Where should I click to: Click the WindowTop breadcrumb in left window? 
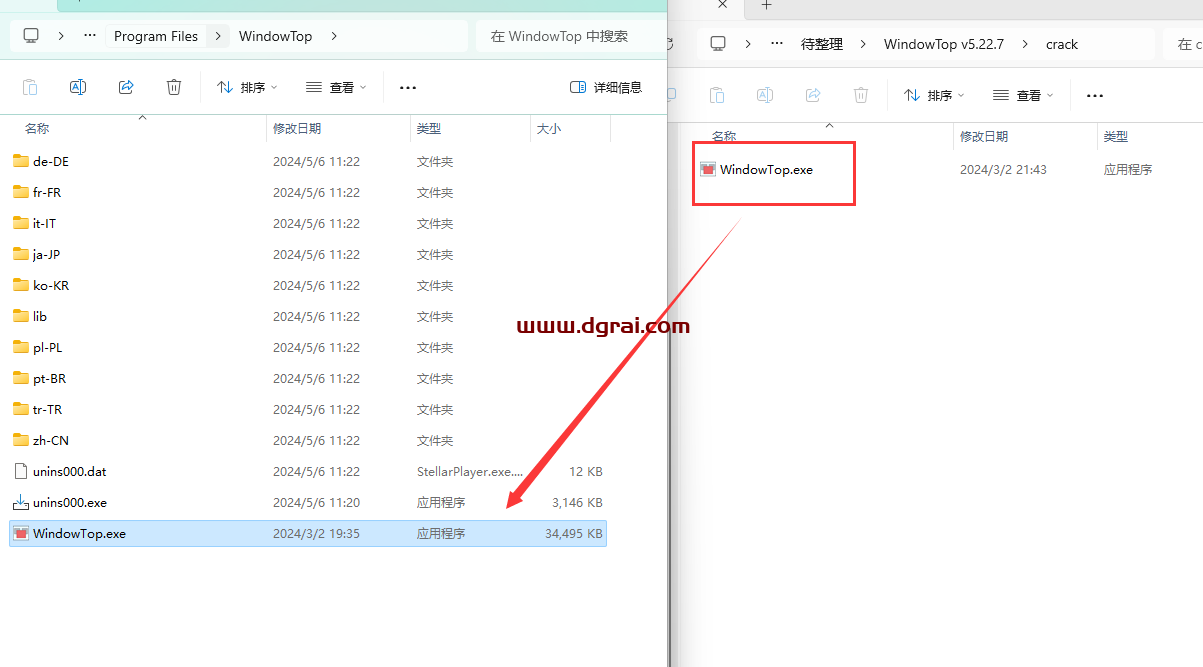275,36
